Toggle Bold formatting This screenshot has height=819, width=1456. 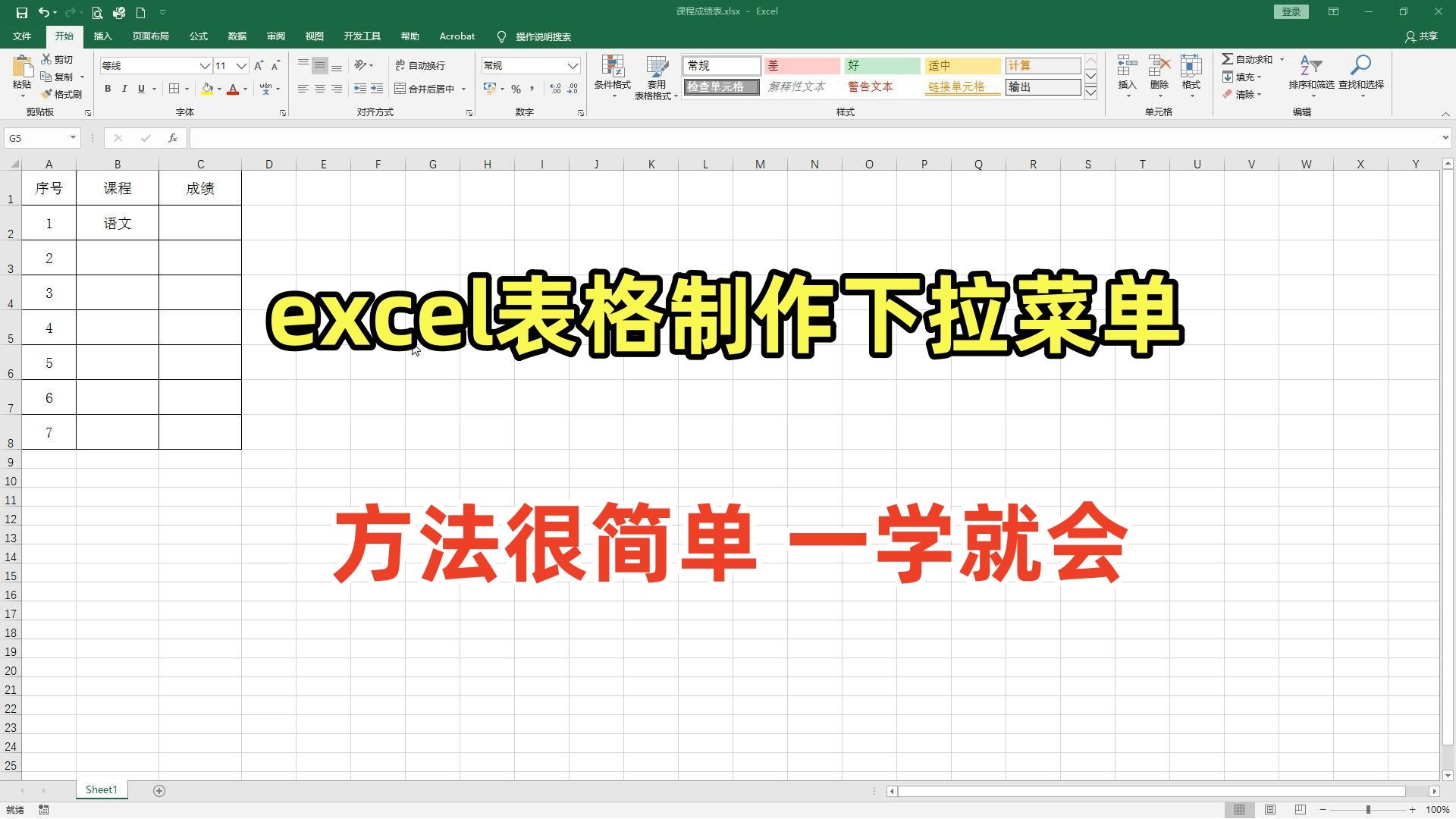coord(108,89)
